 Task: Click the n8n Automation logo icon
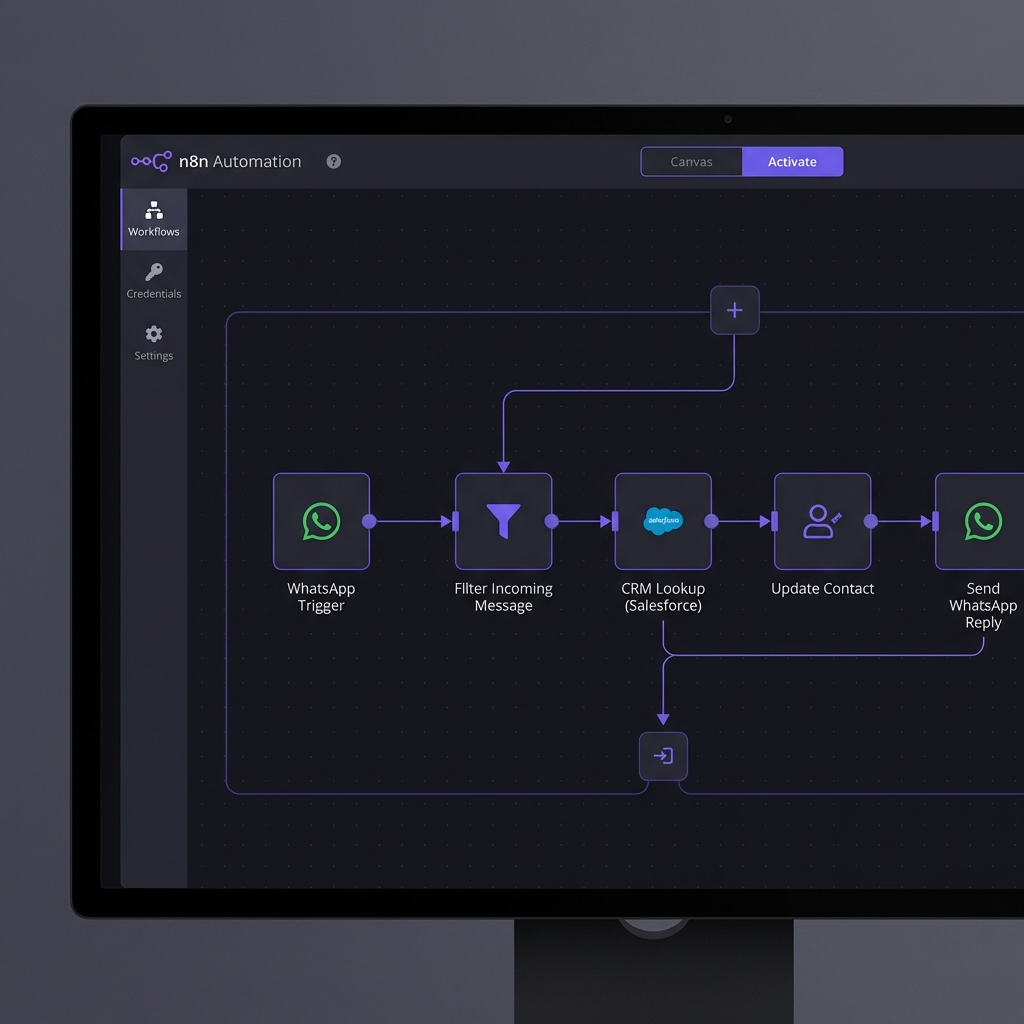(x=151, y=162)
